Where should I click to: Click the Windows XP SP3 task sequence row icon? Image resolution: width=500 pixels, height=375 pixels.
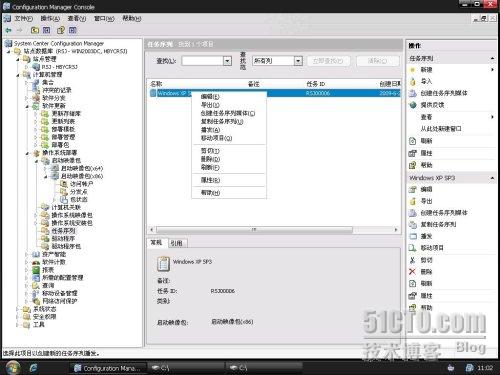click(x=153, y=93)
